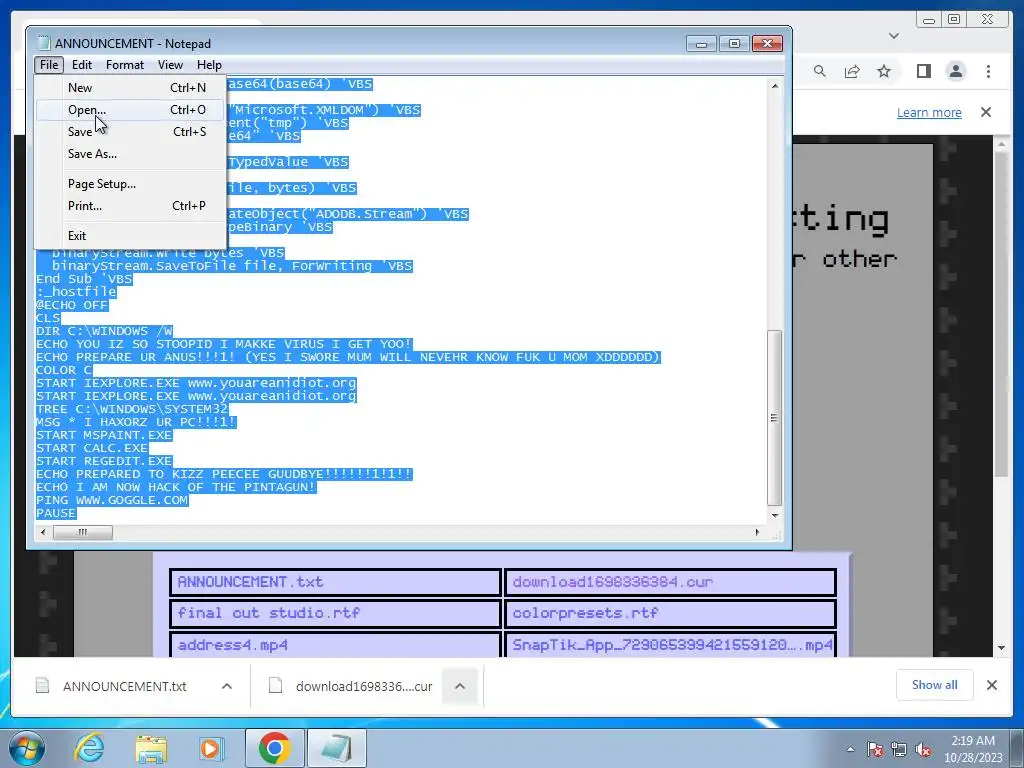
Task: Click Notepad vertical scrollbar thumb
Action: 775,418
